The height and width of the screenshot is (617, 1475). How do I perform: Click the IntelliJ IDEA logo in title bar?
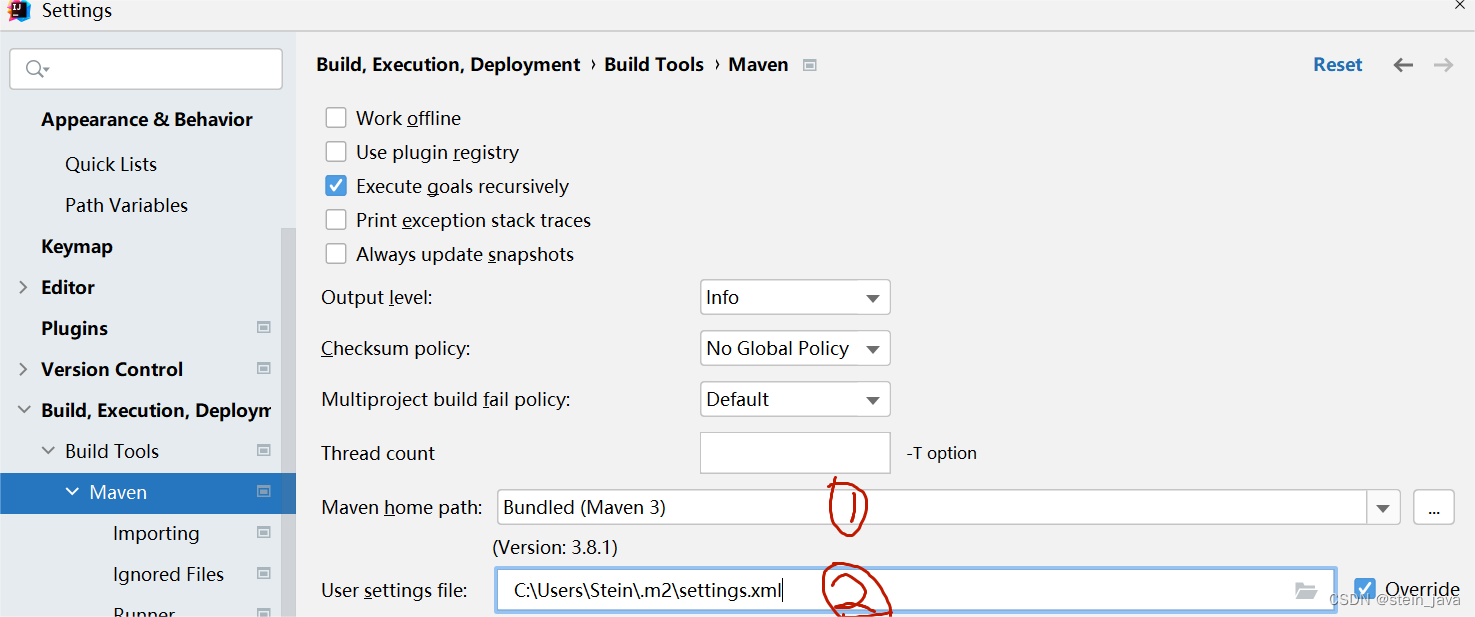pos(19,10)
